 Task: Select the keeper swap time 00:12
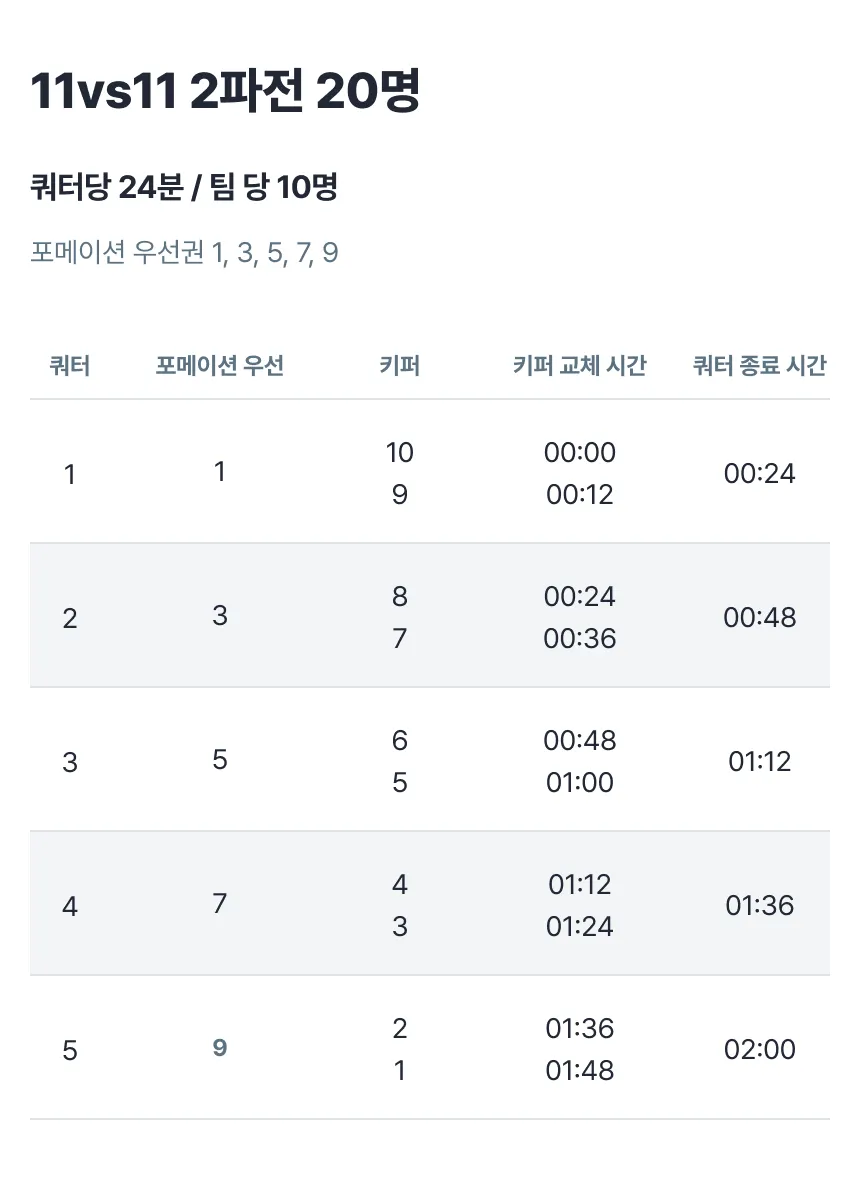580,495
